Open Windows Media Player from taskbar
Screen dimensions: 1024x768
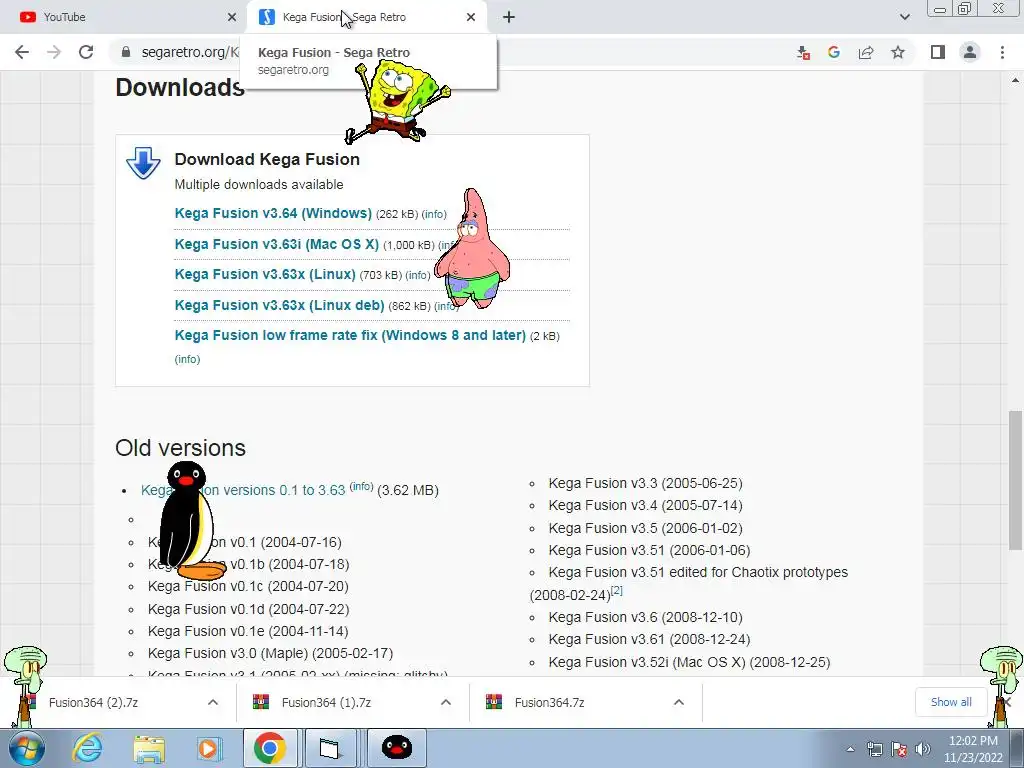coord(209,748)
